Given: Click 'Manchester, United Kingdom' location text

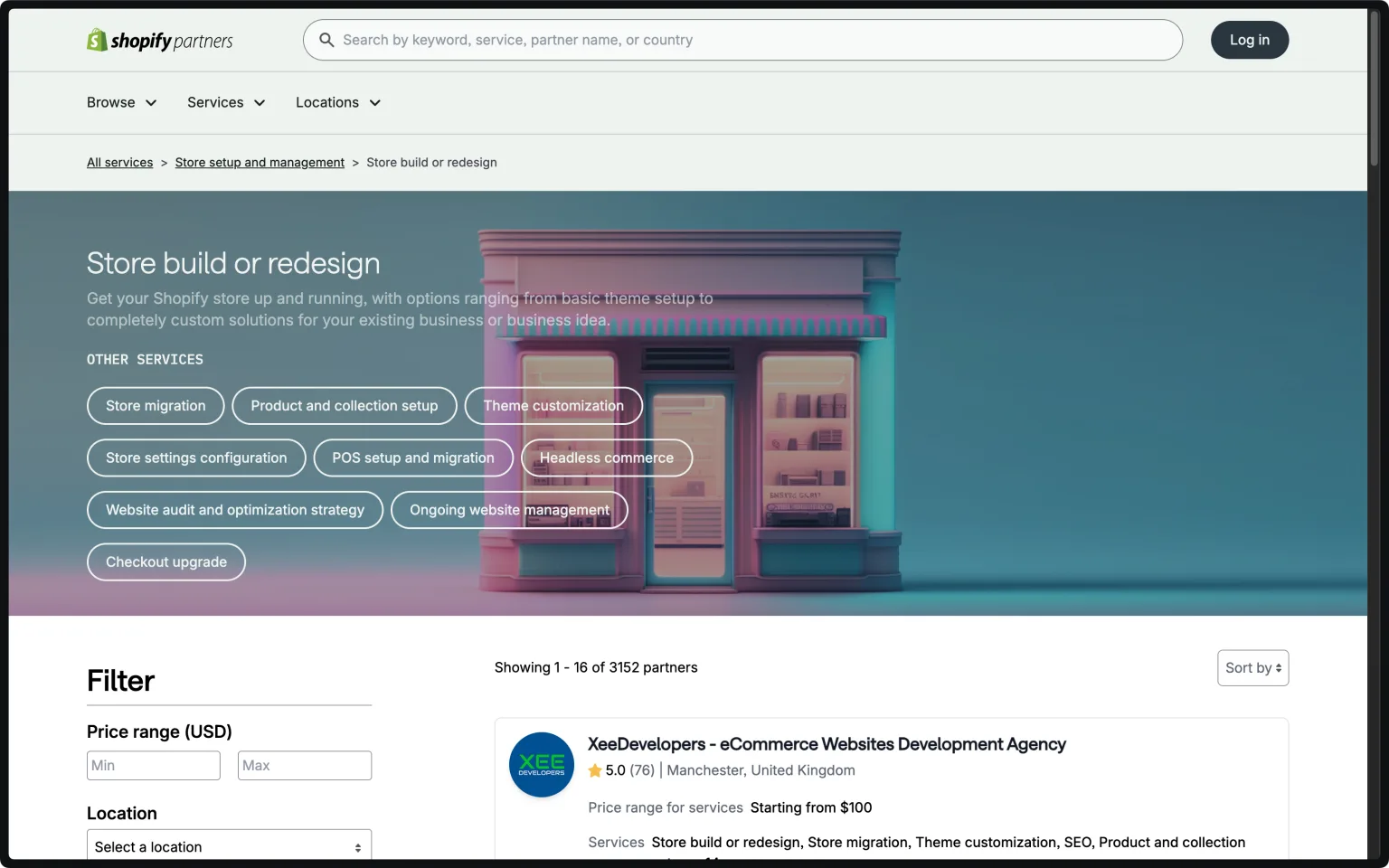Looking at the screenshot, I should [761, 770].
